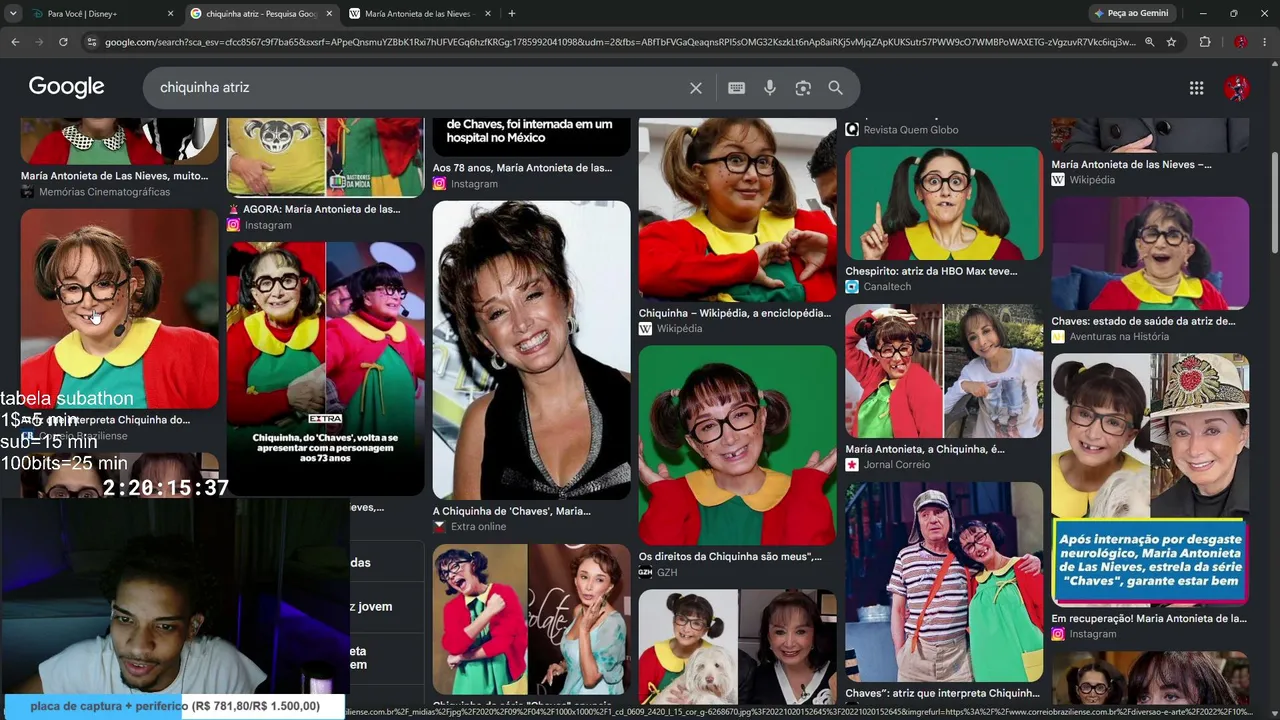1280x720 pixels.
Task: Open 'Chespirito: atriz da HBO Max teve' link
Action: 932,271
